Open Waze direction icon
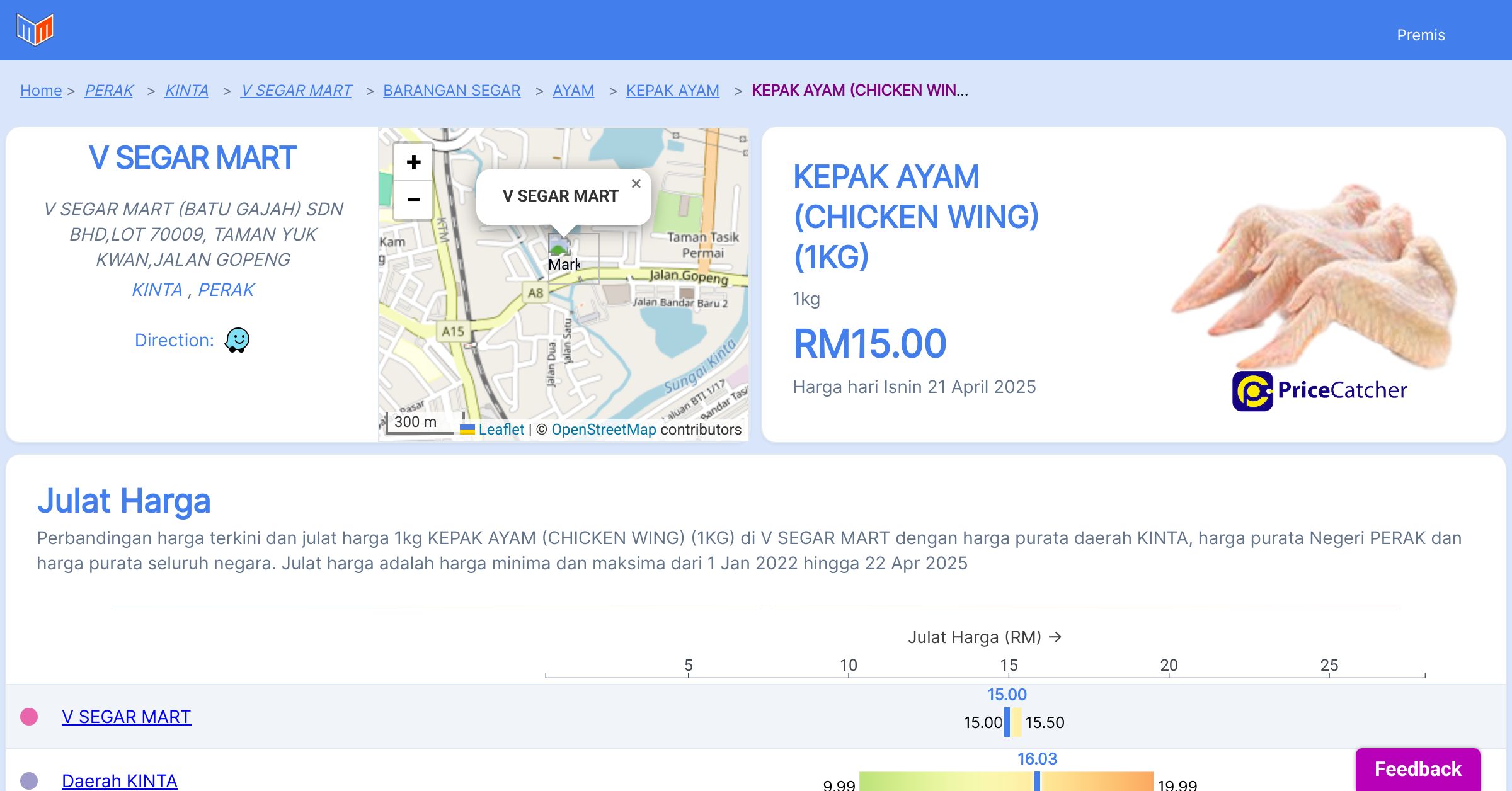1512x791 pixels. tap(237, 340)
